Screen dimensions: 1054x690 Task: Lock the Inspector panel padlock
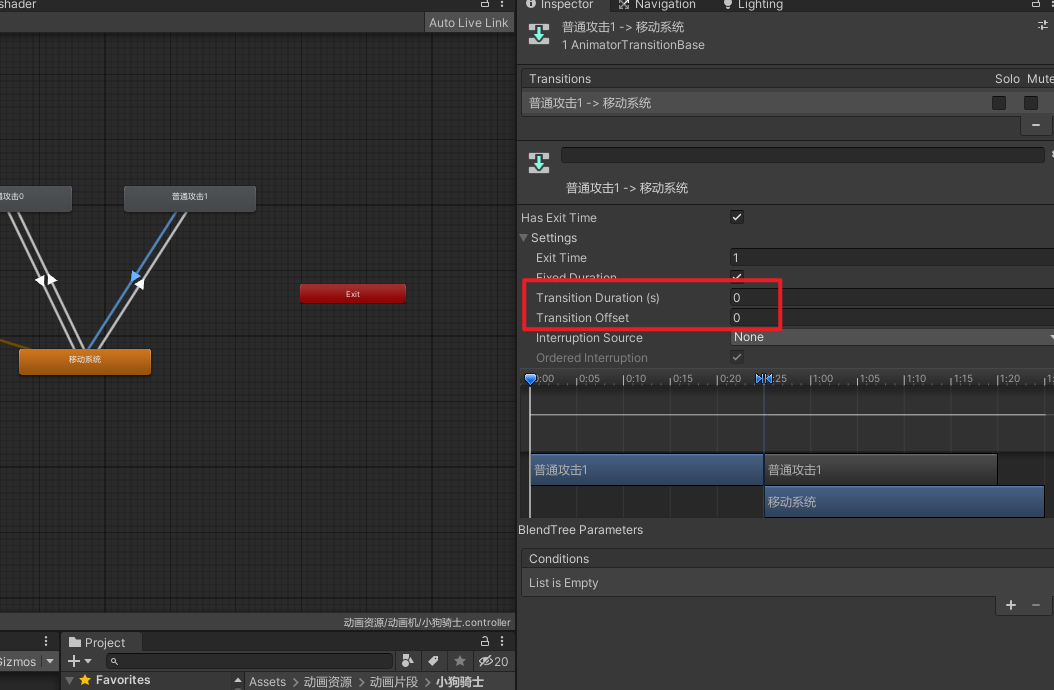[1036, 3]
